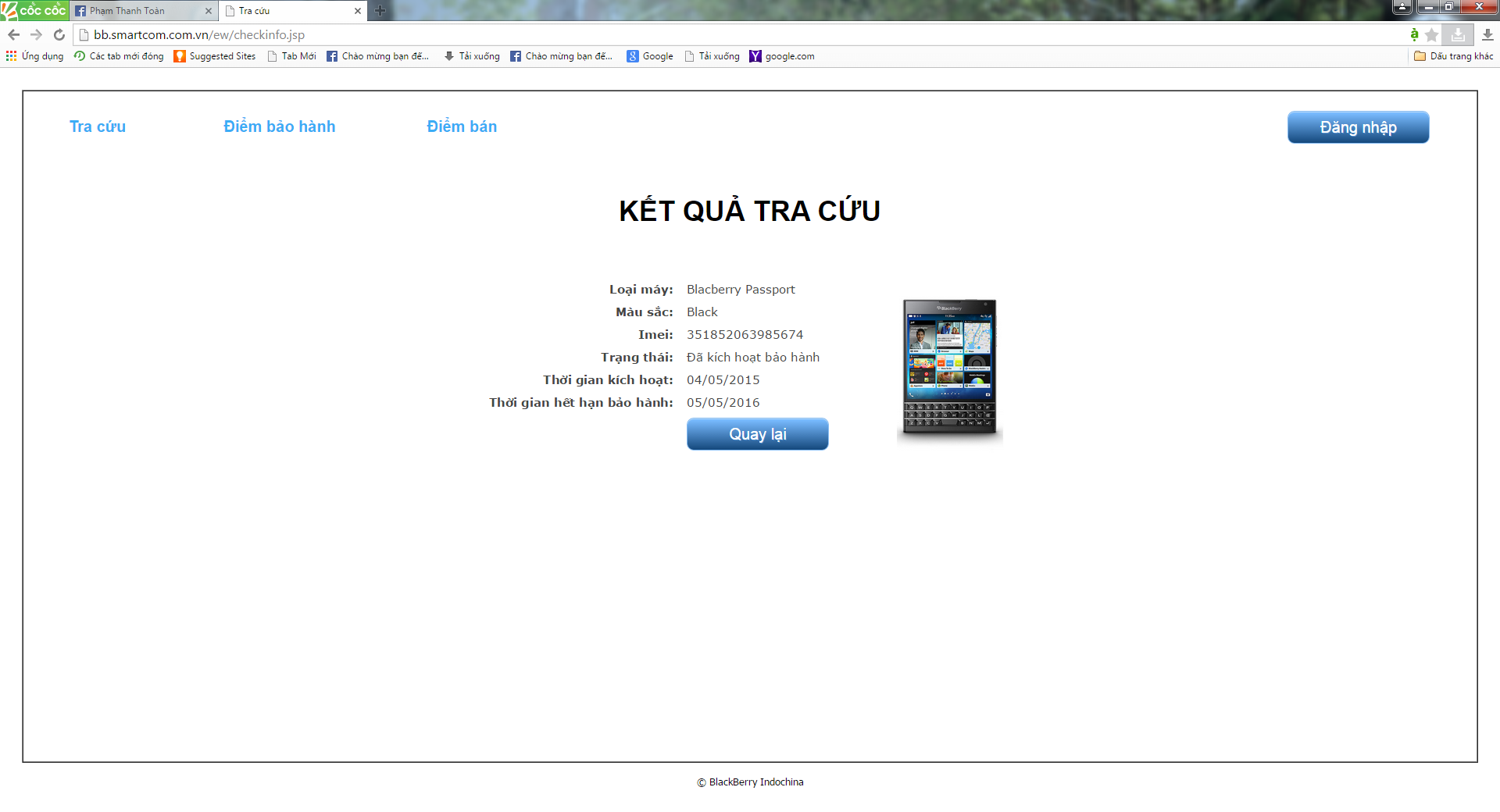Click the KẾT QUẢ TRA CỨU heading
This screenshot has height=812, width=1500.
click(x=750, y=210)
